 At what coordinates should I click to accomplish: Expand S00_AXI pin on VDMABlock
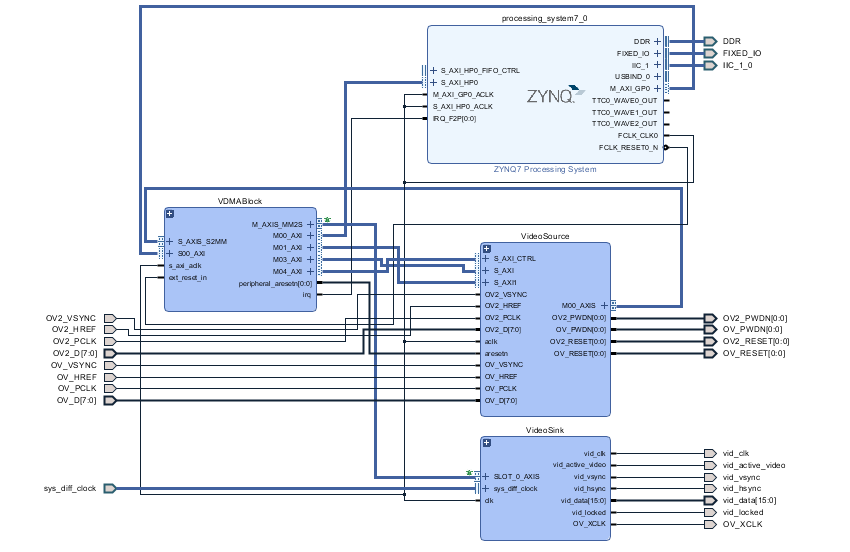pyautogui.click(x=170, y=253)
